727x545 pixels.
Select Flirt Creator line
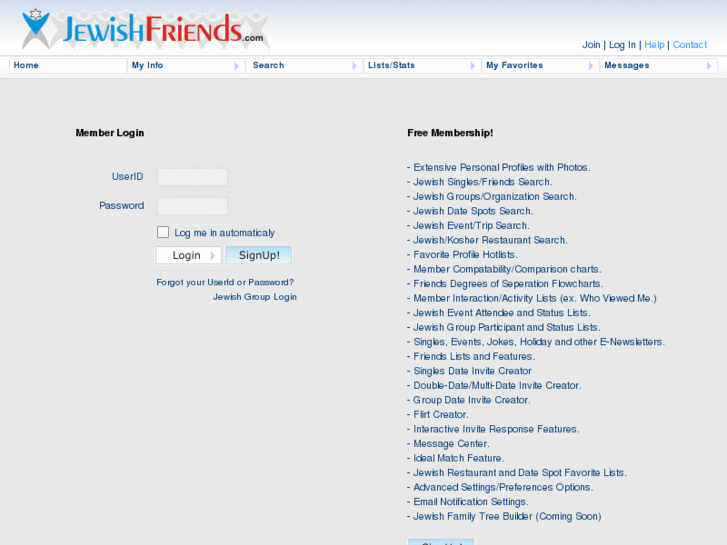438,415
